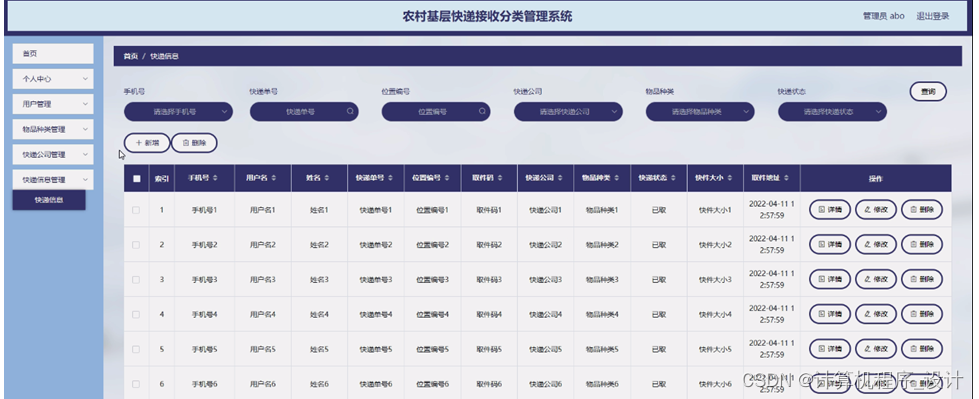The image size is (979, 399).
Task: Click 修改 for row 3
Action: pos(876,279)
